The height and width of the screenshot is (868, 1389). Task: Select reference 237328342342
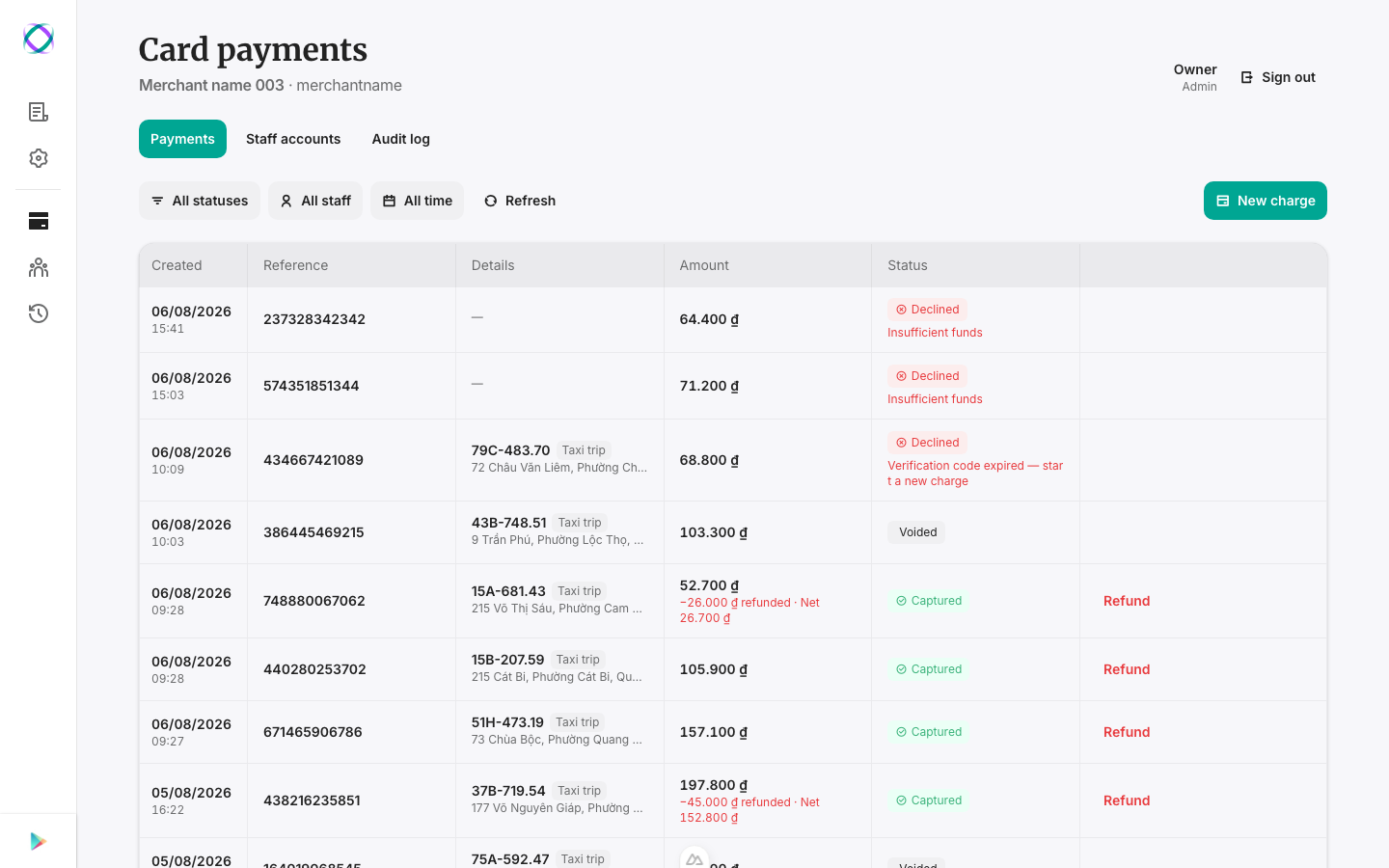point(314,319)
